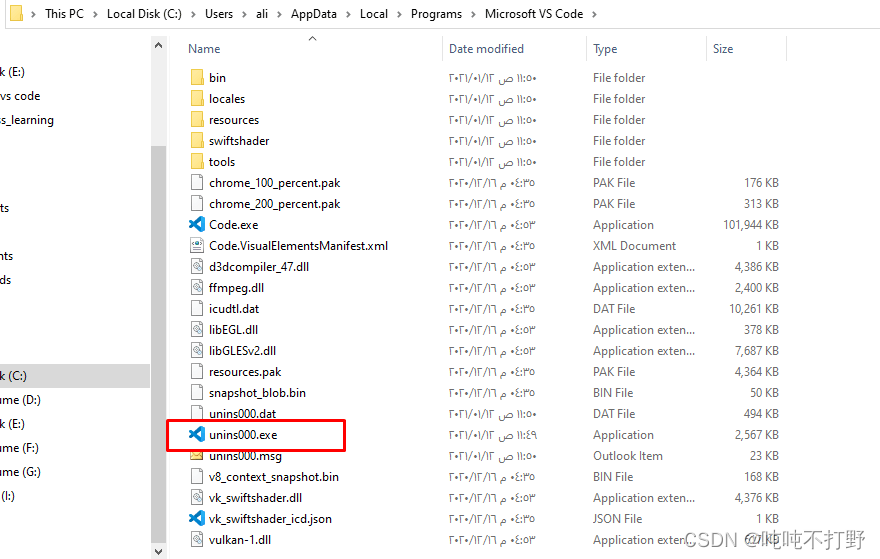Click the chrome_200_percent.pak file icon
The height and width of the screenshot is (559, 880).
[x=197, y=204]
